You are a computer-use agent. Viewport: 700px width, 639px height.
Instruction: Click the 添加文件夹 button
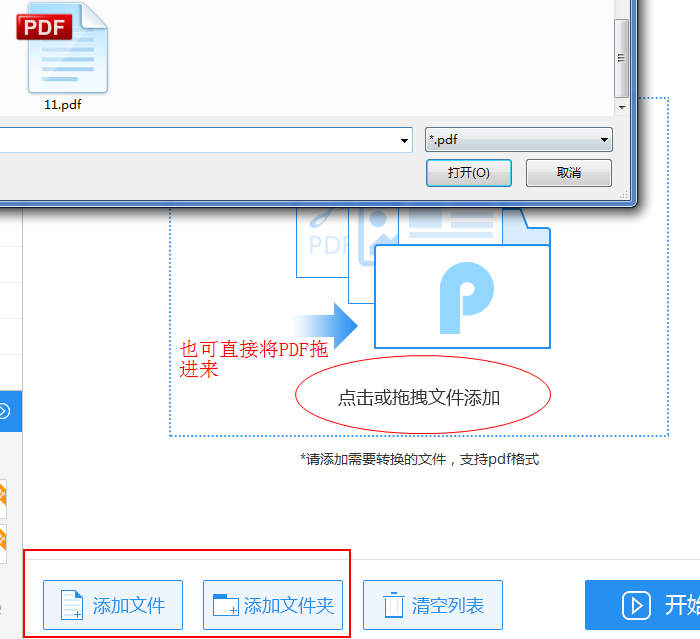pyautogui.click(x=273, y=605)
